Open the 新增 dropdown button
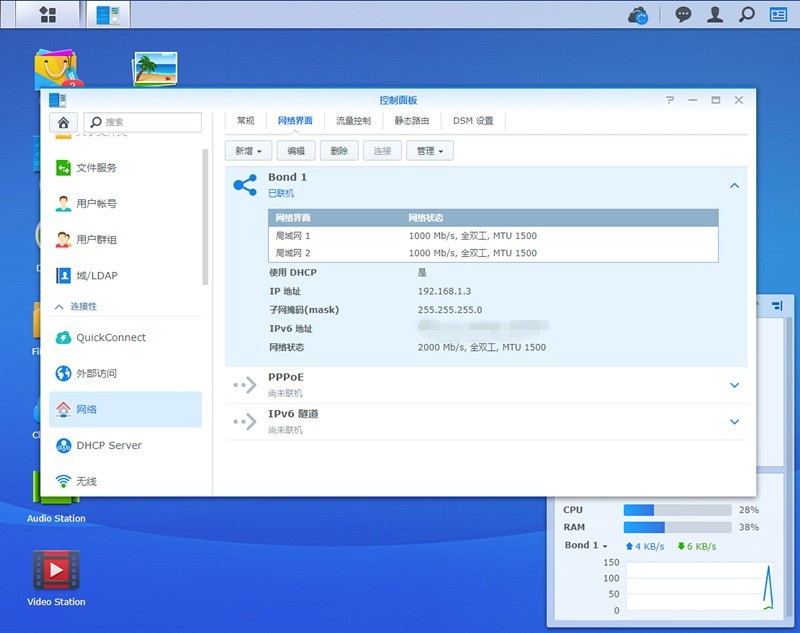The height and width of the screenshot is (633, 800). click(248, 151)
